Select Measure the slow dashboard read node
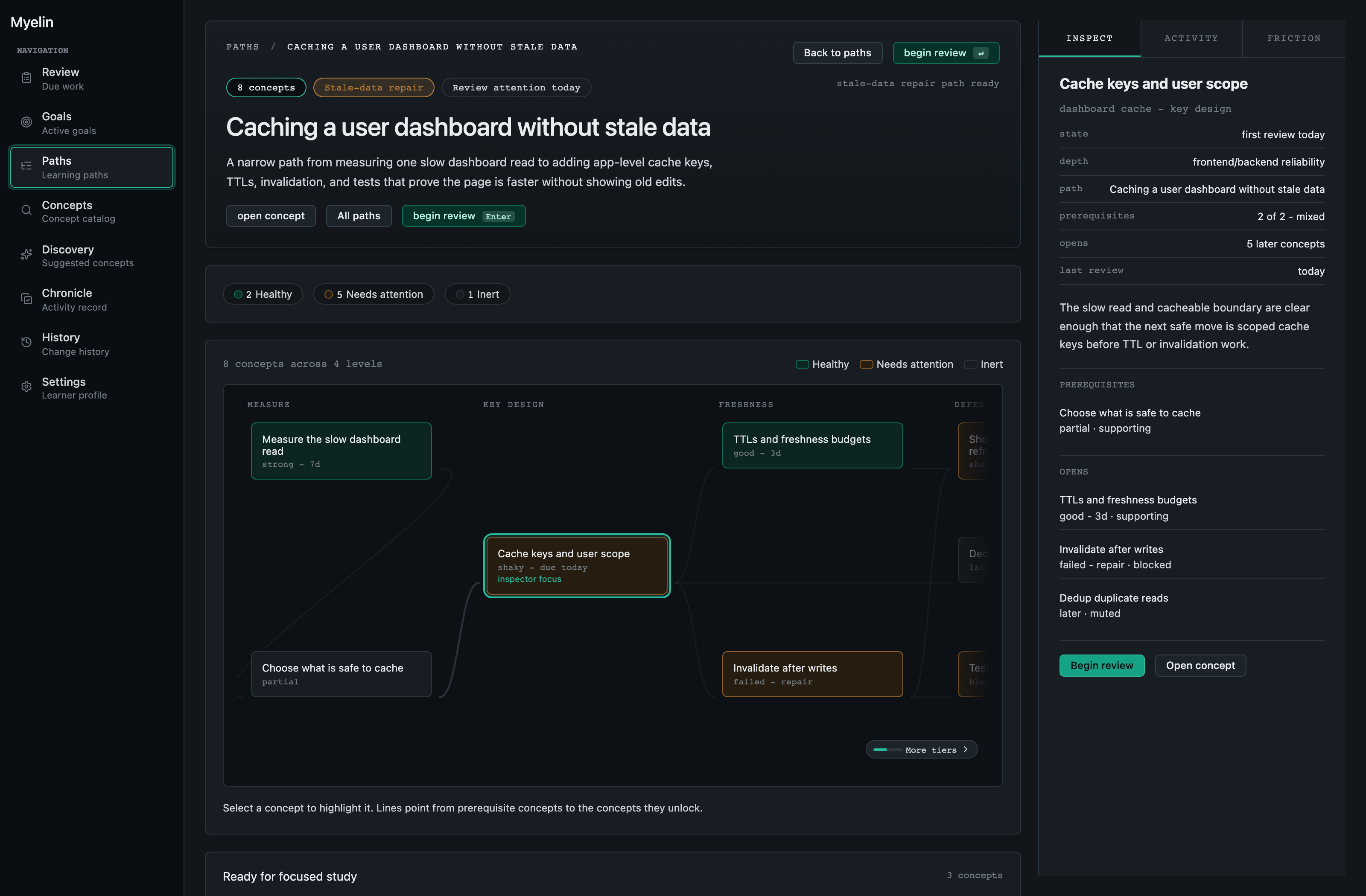Screen dimensions: 1366x896 tap(341, 451)
